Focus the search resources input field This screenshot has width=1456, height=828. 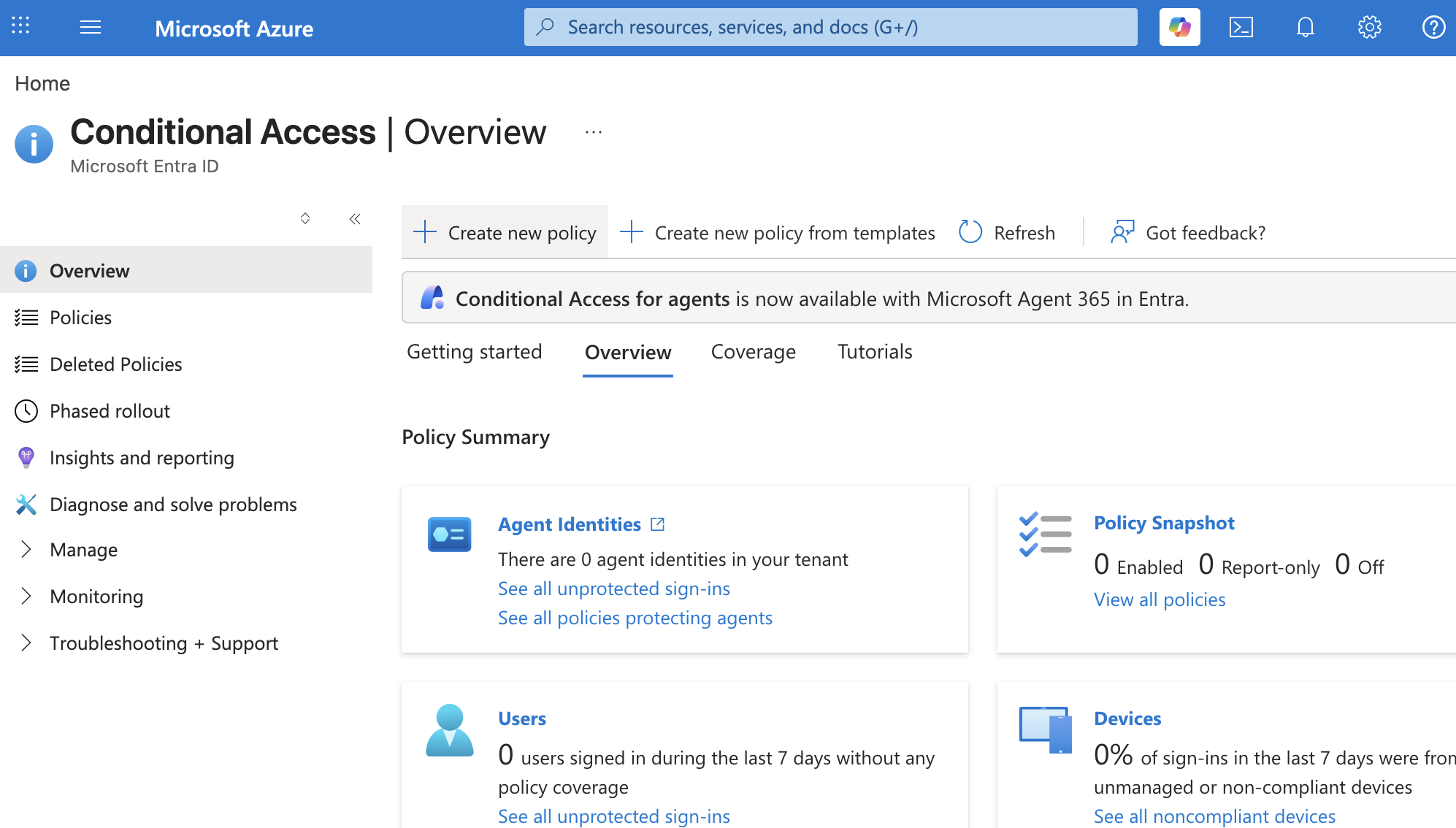pos(830,27)
